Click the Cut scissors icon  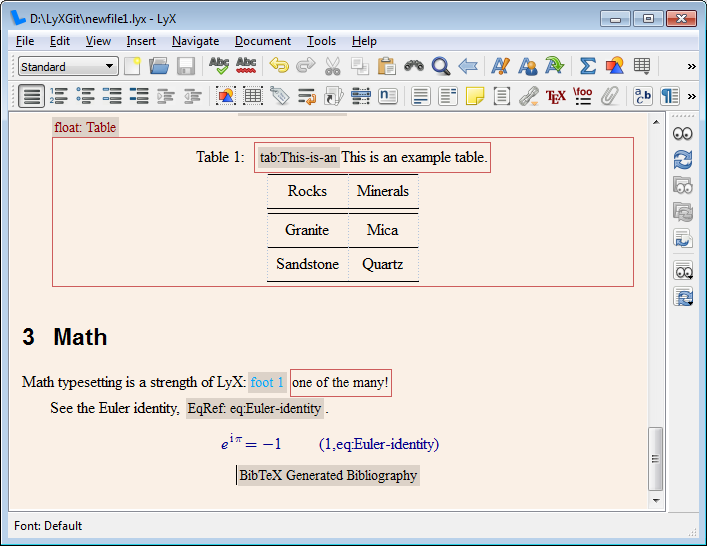click(333, 66)
